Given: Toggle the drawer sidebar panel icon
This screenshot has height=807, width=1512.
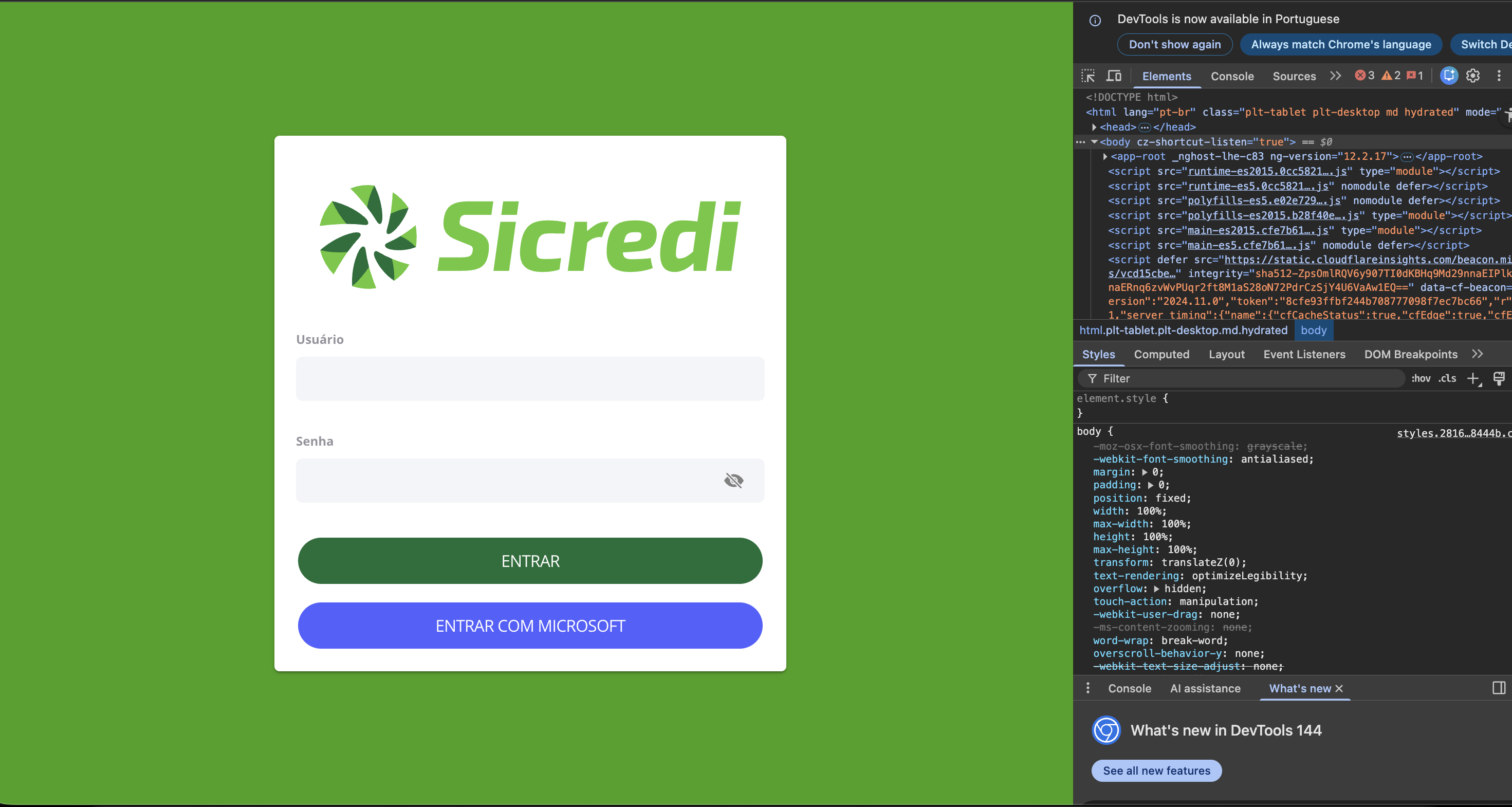Looking at the screenshot, I should [1499, 688].
